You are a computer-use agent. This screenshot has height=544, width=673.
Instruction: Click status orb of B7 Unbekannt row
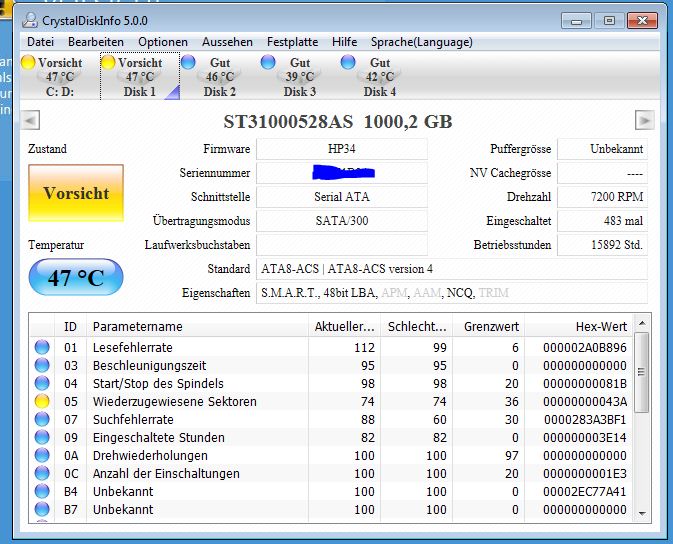coord(42,509)
